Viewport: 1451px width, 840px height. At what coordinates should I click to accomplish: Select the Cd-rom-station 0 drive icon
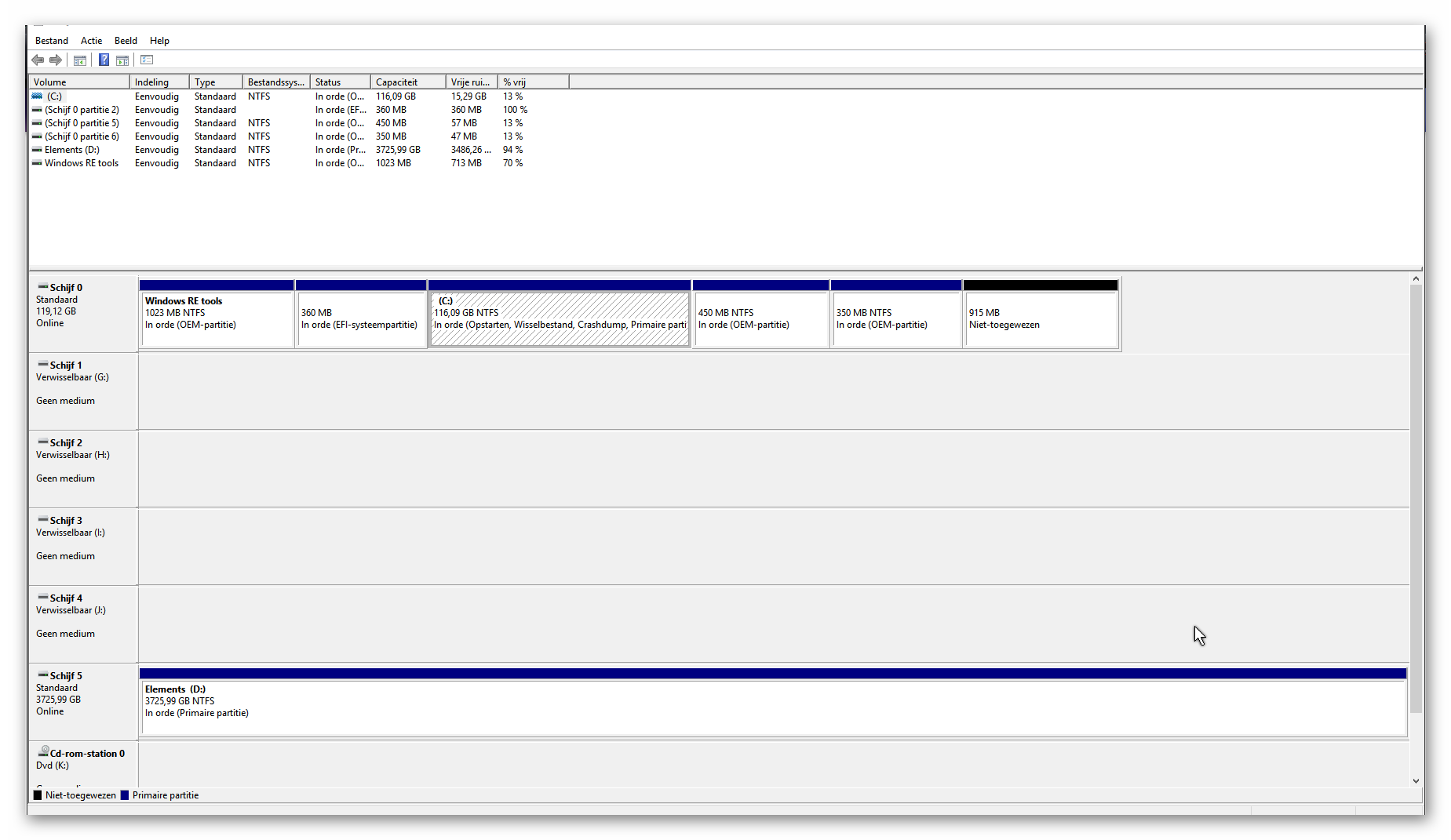(x=44, y=752)
